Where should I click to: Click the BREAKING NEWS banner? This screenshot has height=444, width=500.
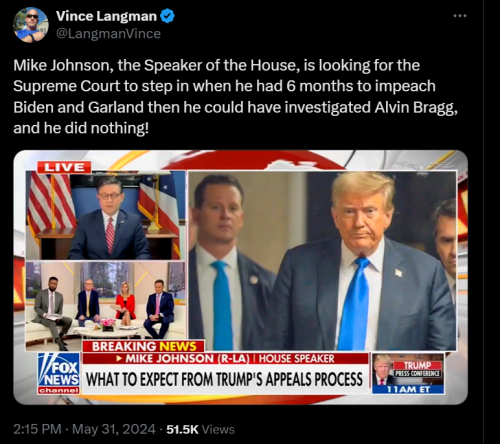[x=144, y=346]
